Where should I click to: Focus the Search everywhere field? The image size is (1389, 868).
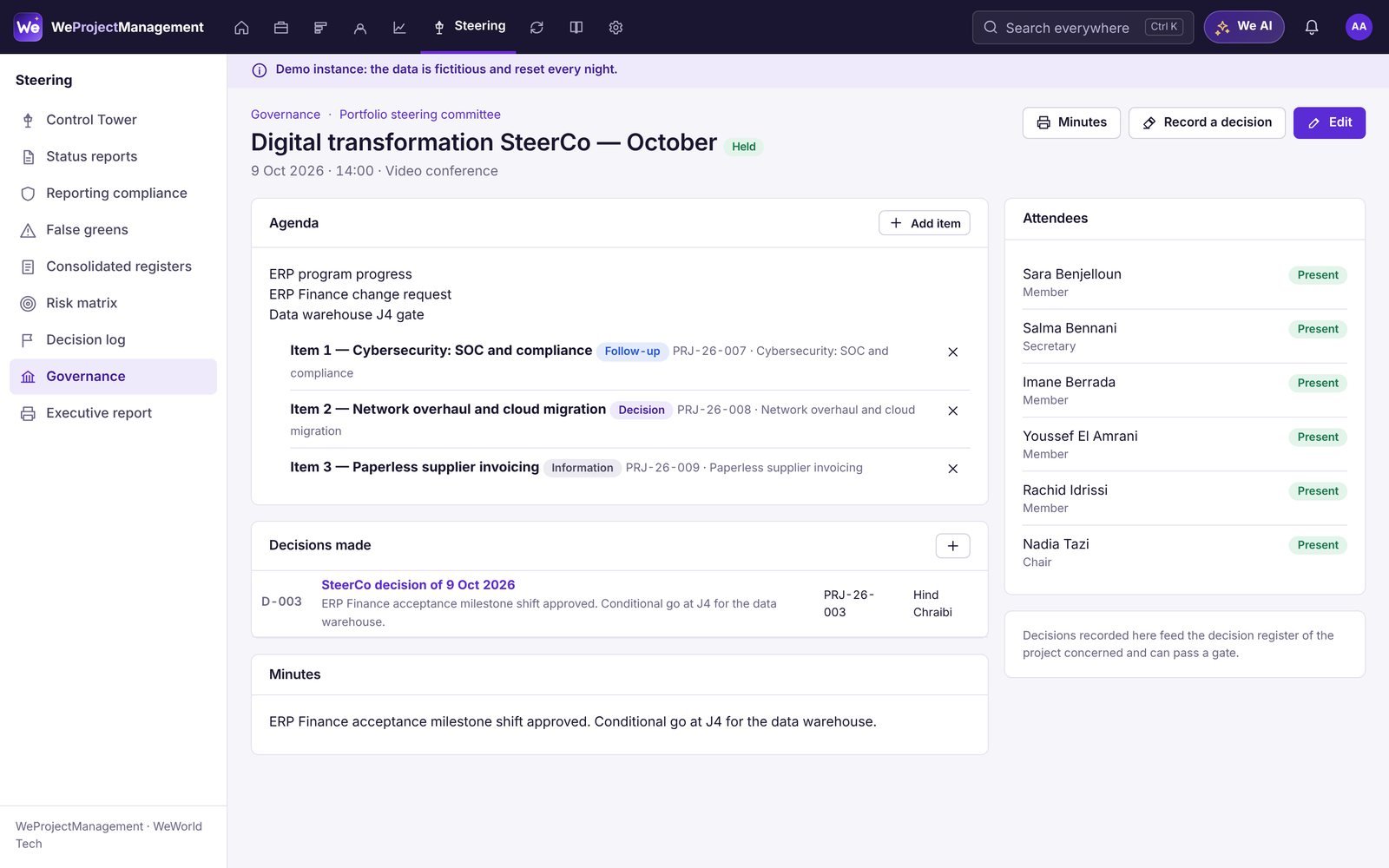pyautogui.click(x=1083, y=27)
